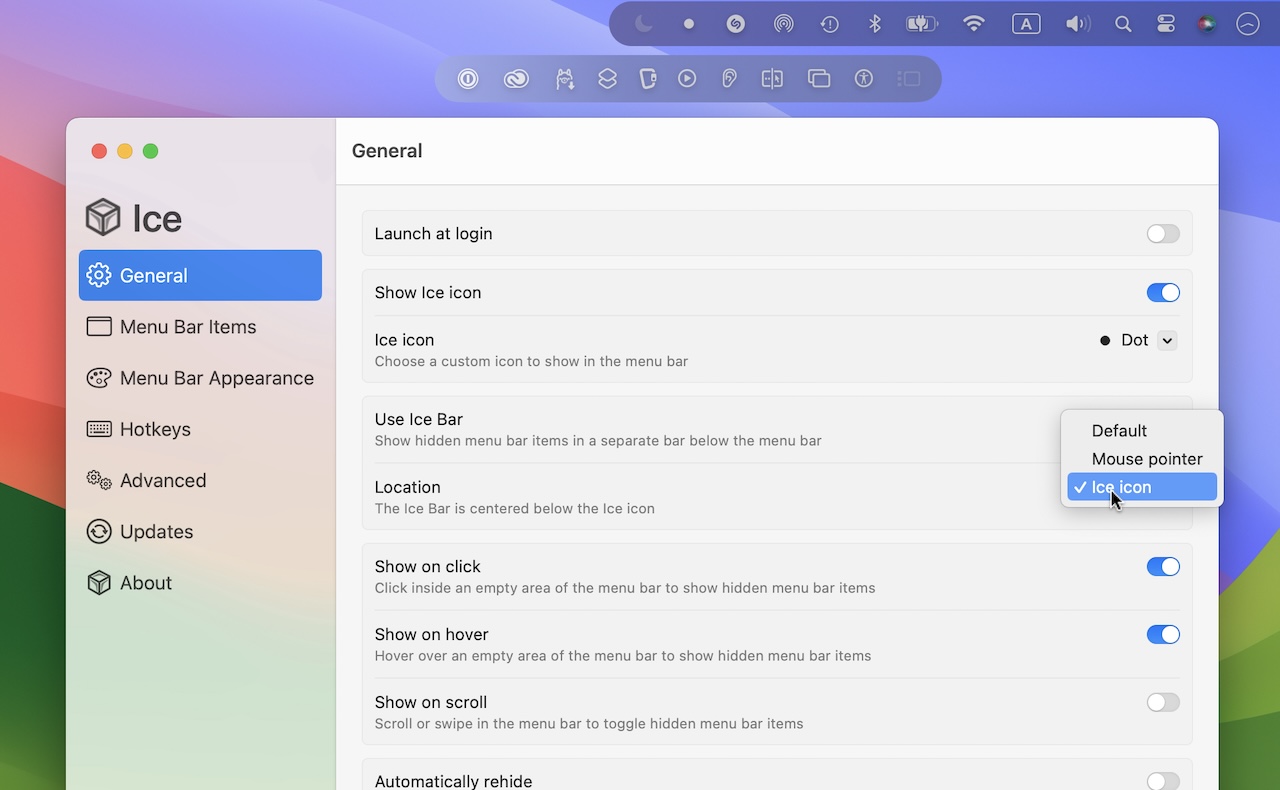Click the Focus moon icon in menu bar
This screenshot has height=790, width=1280.
(x=644, y=24)
